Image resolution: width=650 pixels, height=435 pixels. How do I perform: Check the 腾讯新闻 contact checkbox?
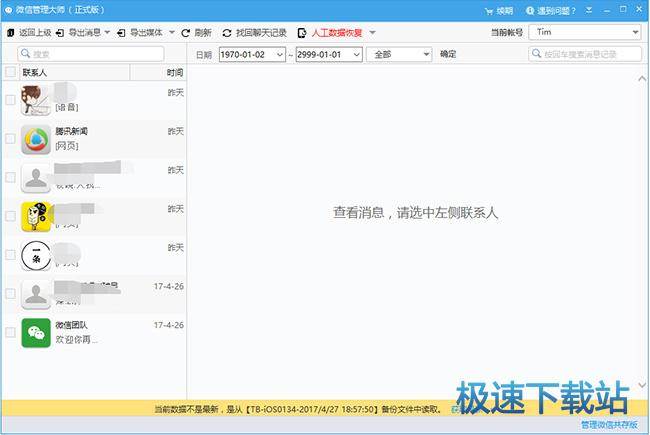10,139
